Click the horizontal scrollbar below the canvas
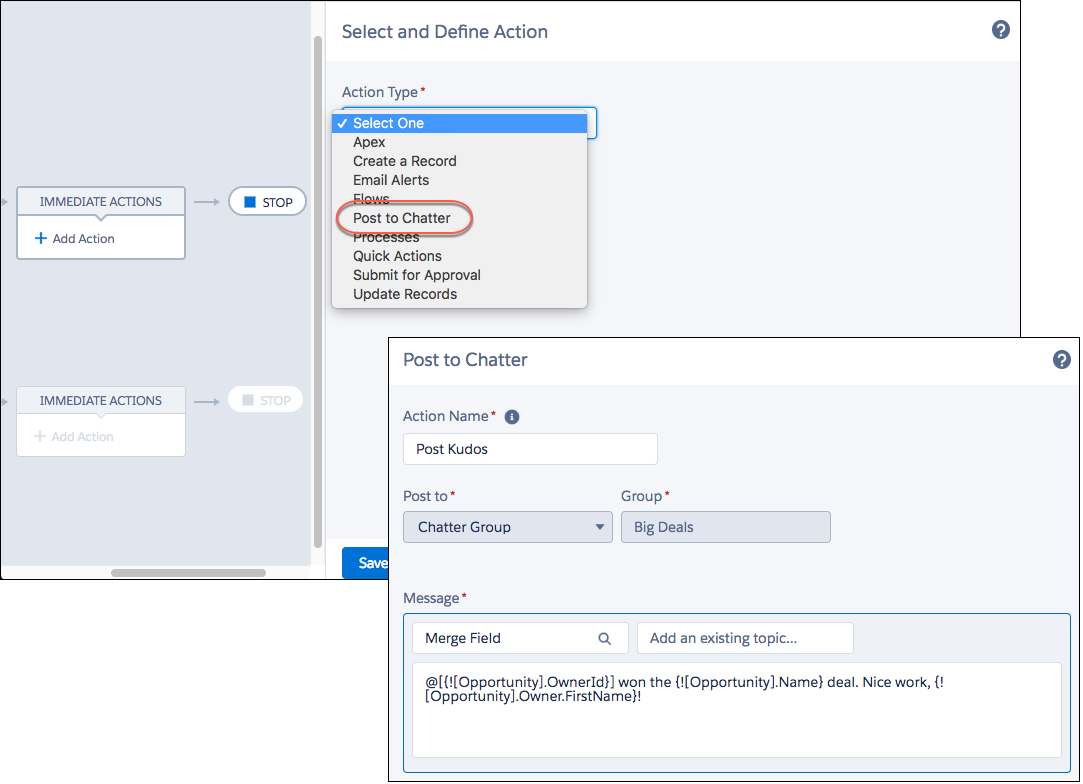Screen dimensions: 1083x784 189,573
